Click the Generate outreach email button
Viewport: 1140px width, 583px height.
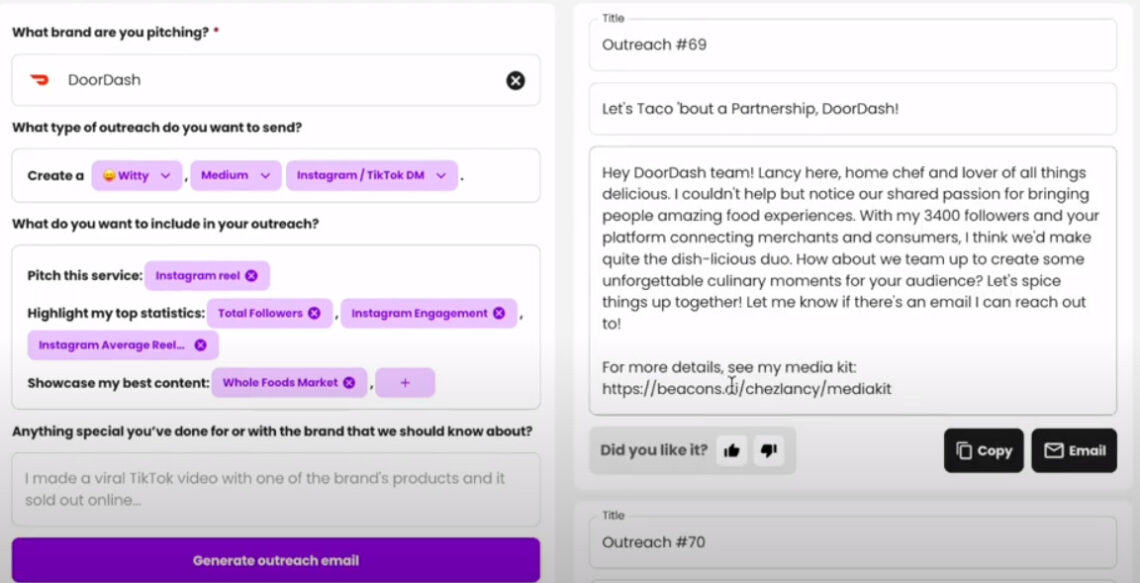(x=274, y=559)
